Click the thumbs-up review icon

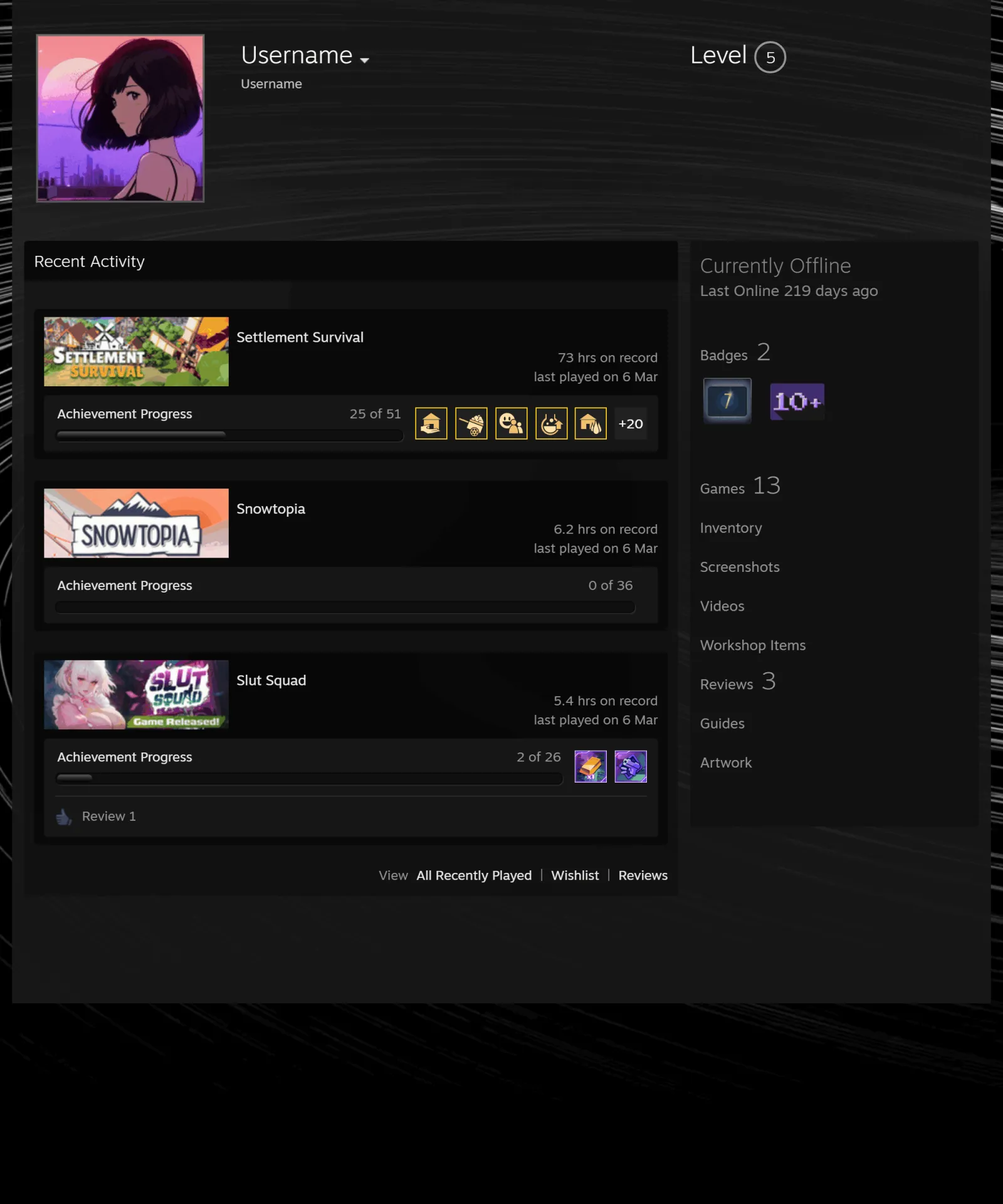pos(64,816)
